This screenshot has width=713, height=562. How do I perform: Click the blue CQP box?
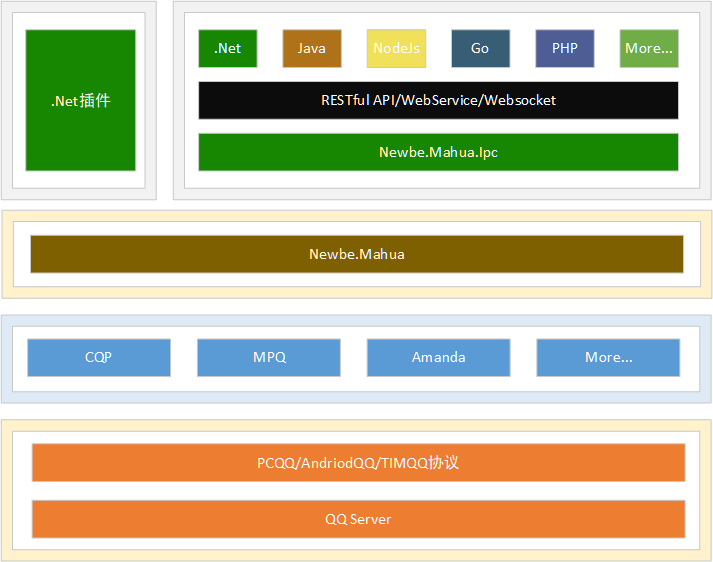tap(99, 357)
